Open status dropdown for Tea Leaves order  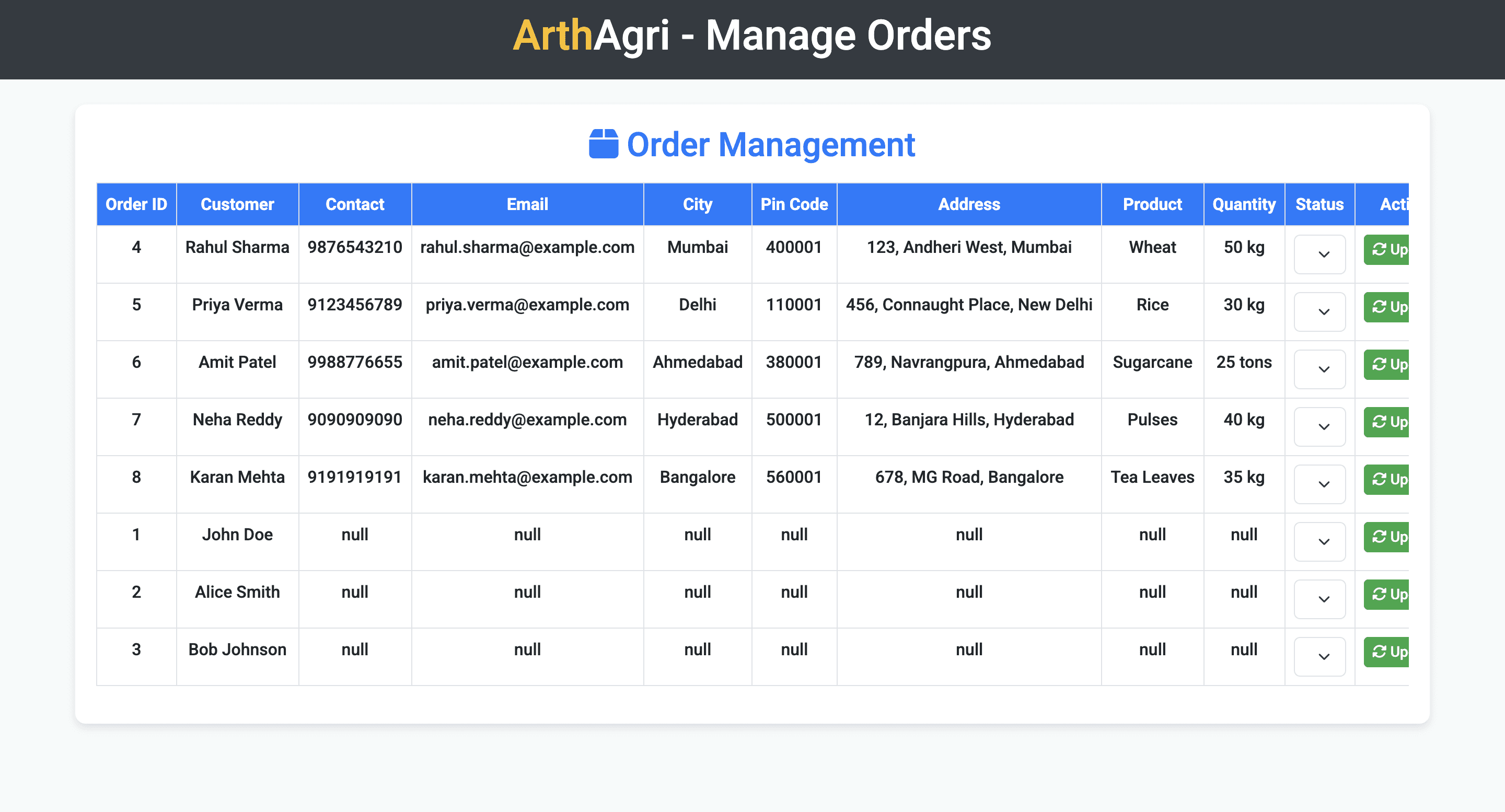tap(1319, 484)
